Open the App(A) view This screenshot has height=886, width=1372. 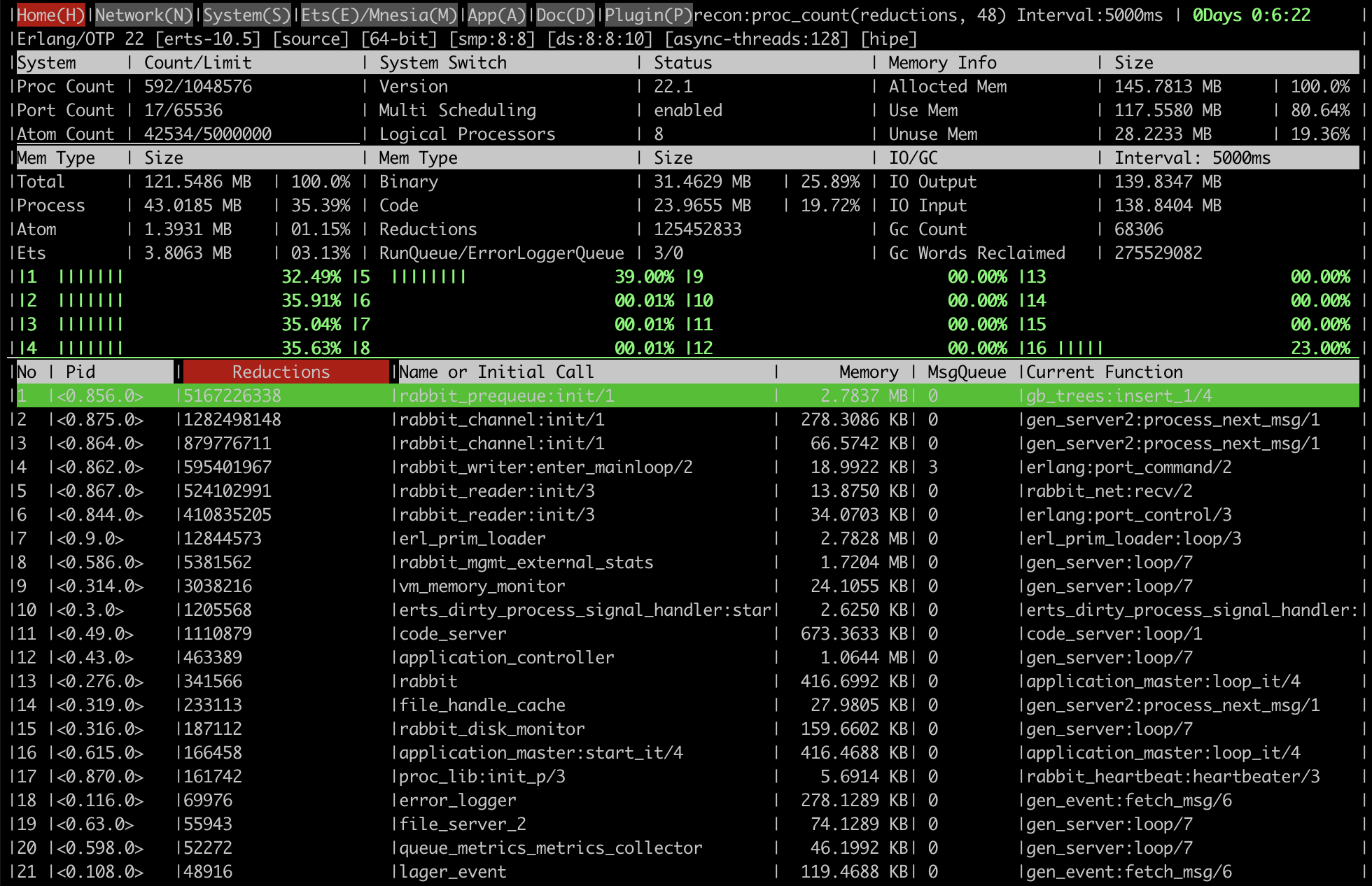click(496, 14)
